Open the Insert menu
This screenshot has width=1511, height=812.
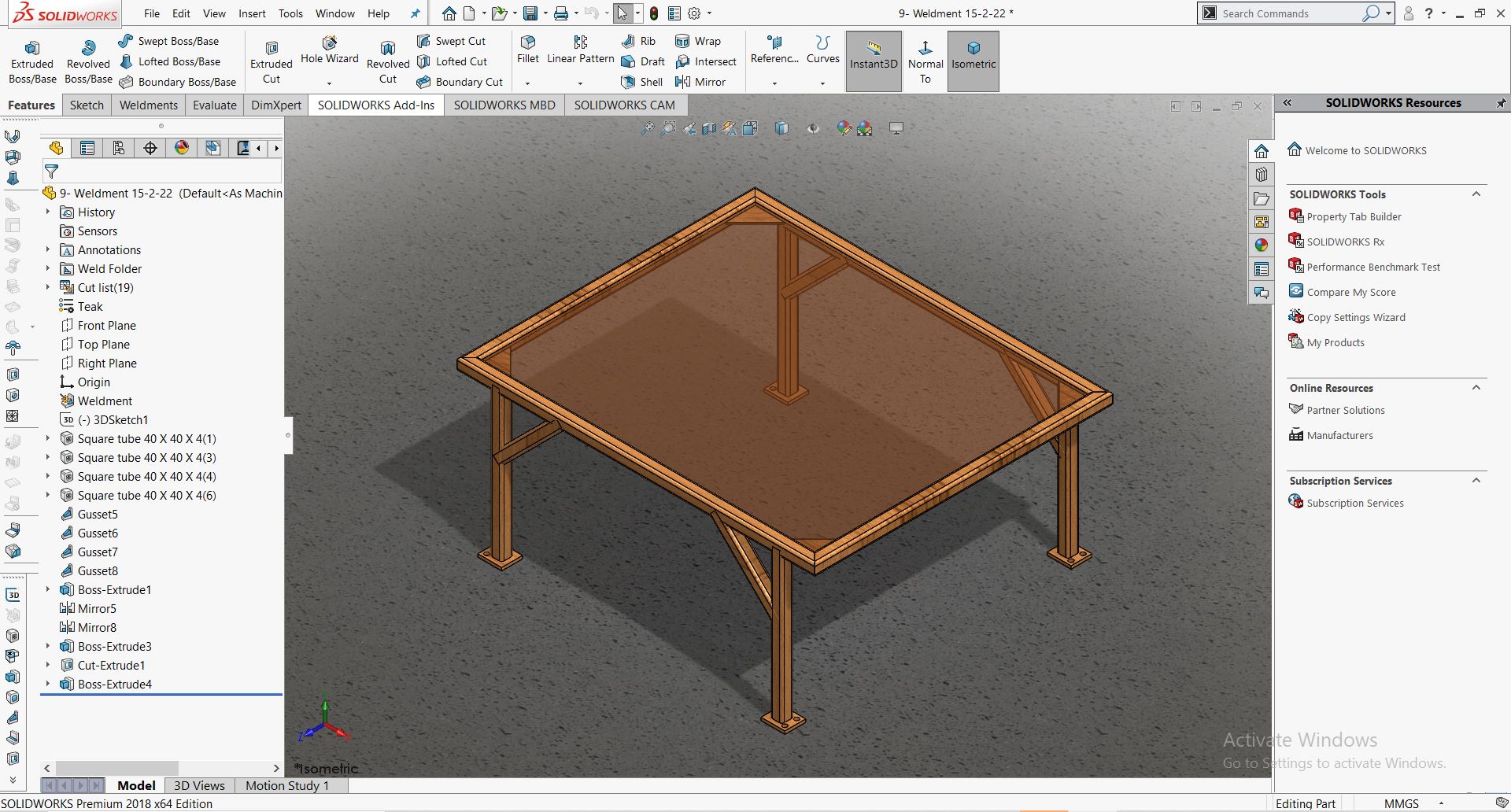(x=252, y=13)
